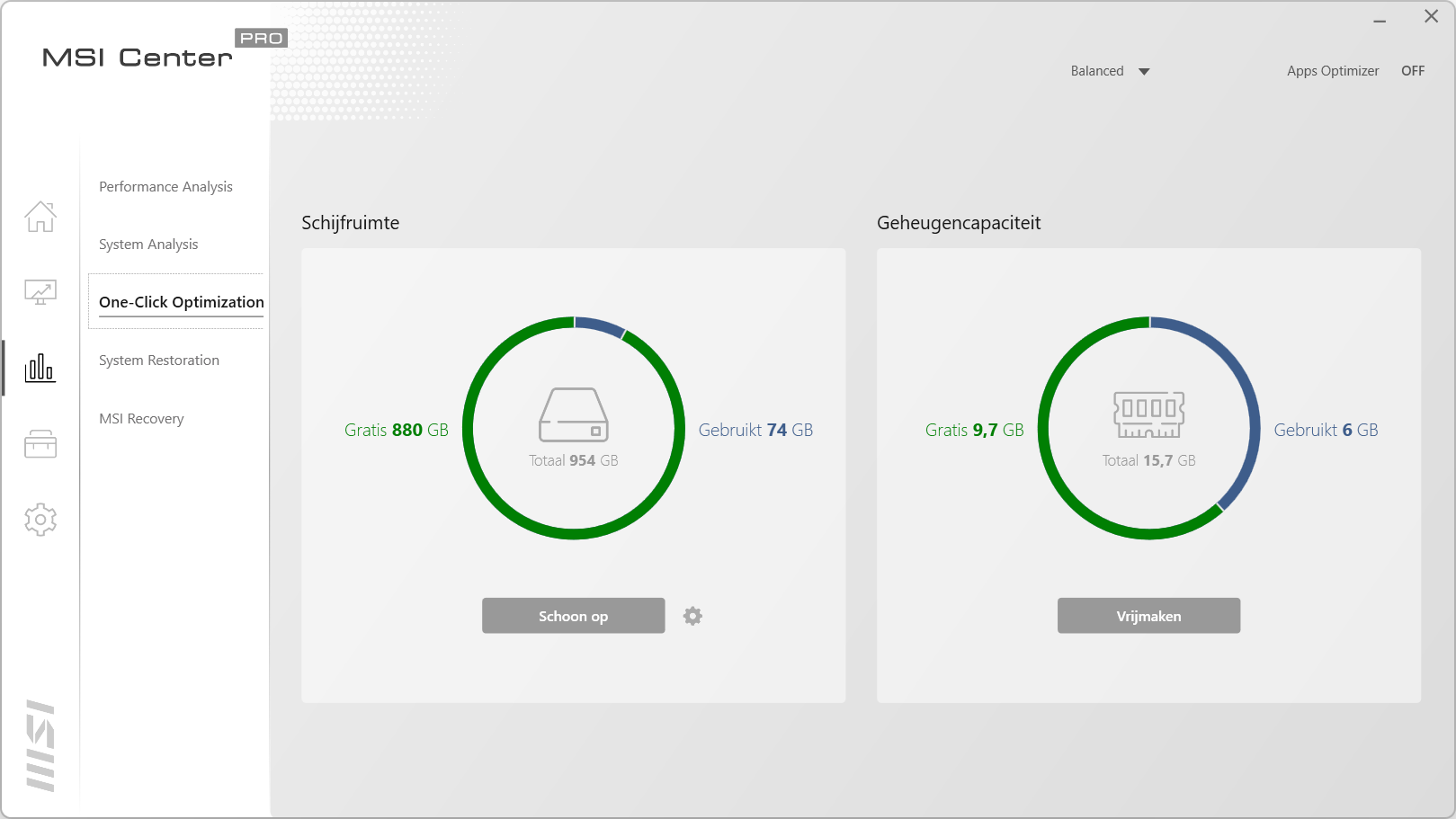The width and height of the screenshot is (1456, 819).
Task: Click the hard drive icon in disk chart
Action: coord(574,414)
